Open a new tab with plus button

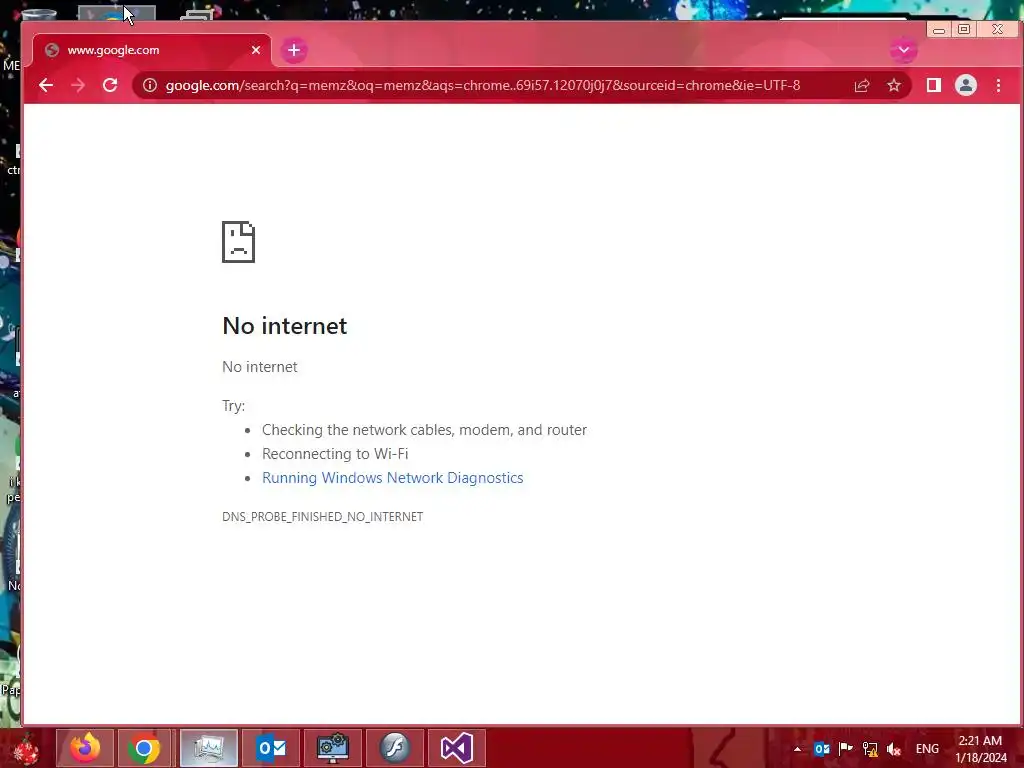pyautogui.click(x=294, y=50)
